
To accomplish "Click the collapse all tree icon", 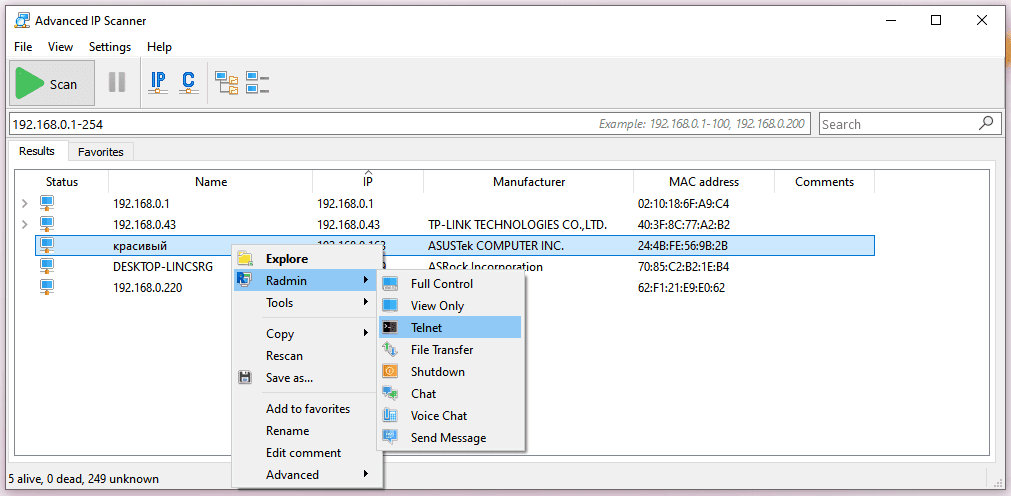I will tap(258, 83).
